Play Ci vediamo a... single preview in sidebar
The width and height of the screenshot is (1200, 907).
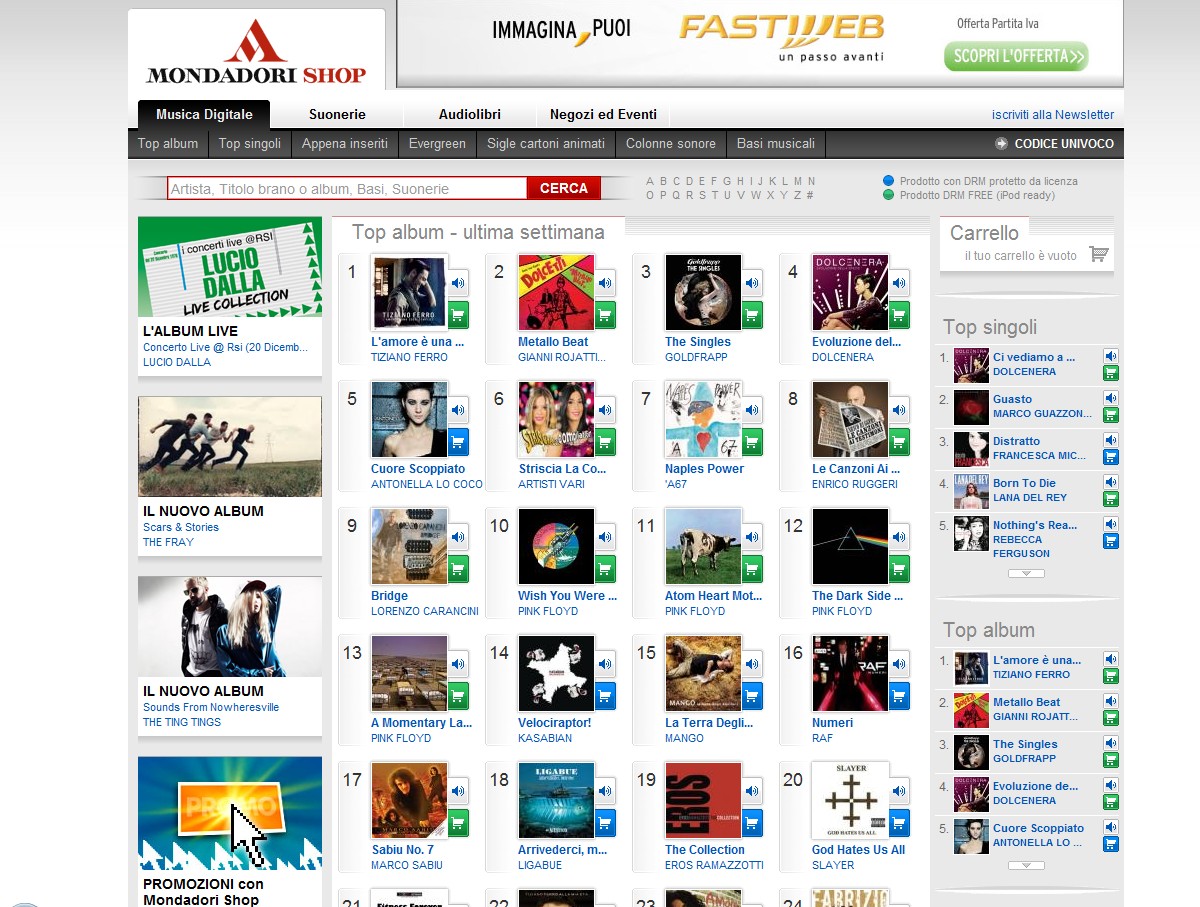(1110, 356)
